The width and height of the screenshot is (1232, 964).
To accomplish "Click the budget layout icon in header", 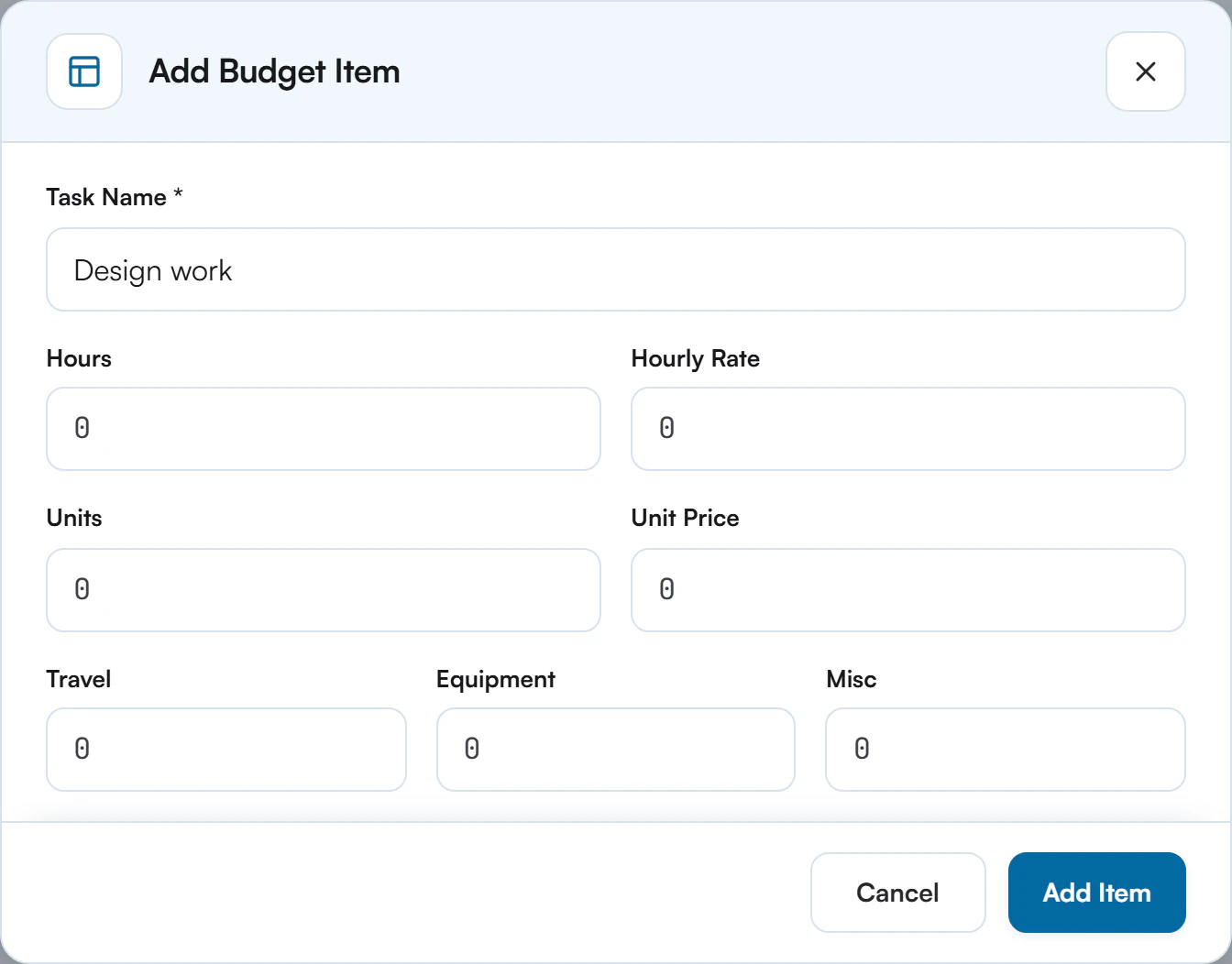I will 84,71.
